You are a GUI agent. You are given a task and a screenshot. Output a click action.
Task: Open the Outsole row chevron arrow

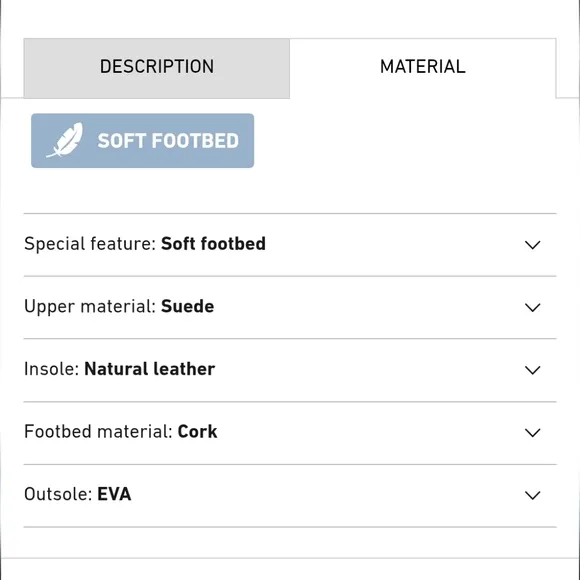(x=532, y=495)
